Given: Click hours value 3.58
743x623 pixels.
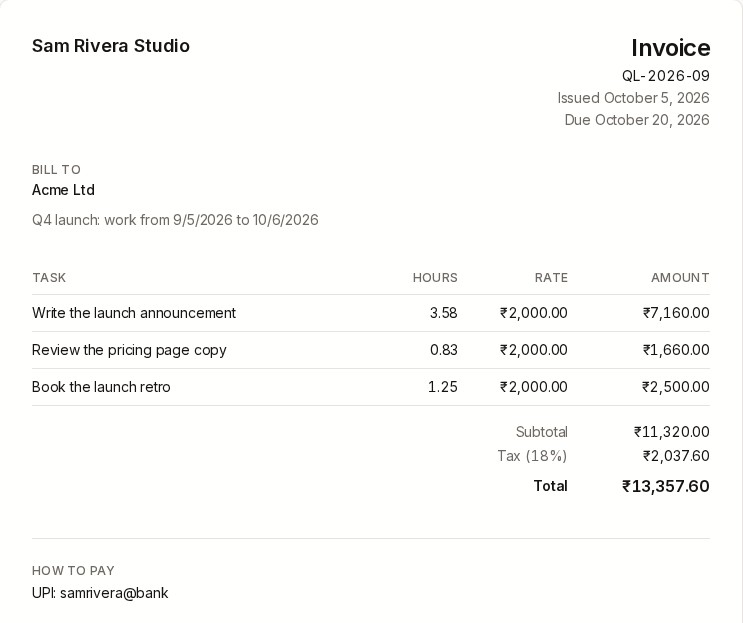Looking at the screenshot, I should pyautogui.click(x=443, y=313).
